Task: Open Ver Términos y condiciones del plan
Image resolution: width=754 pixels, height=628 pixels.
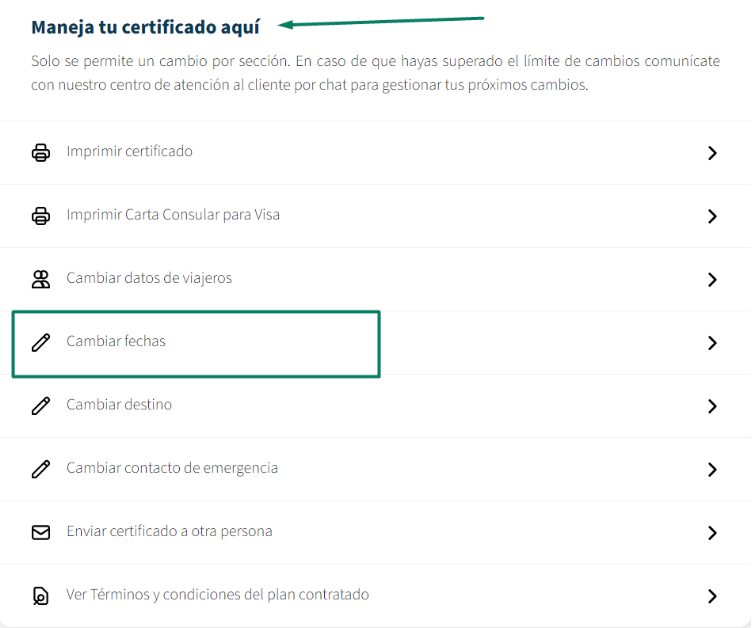Action: (x=217, y=595)
